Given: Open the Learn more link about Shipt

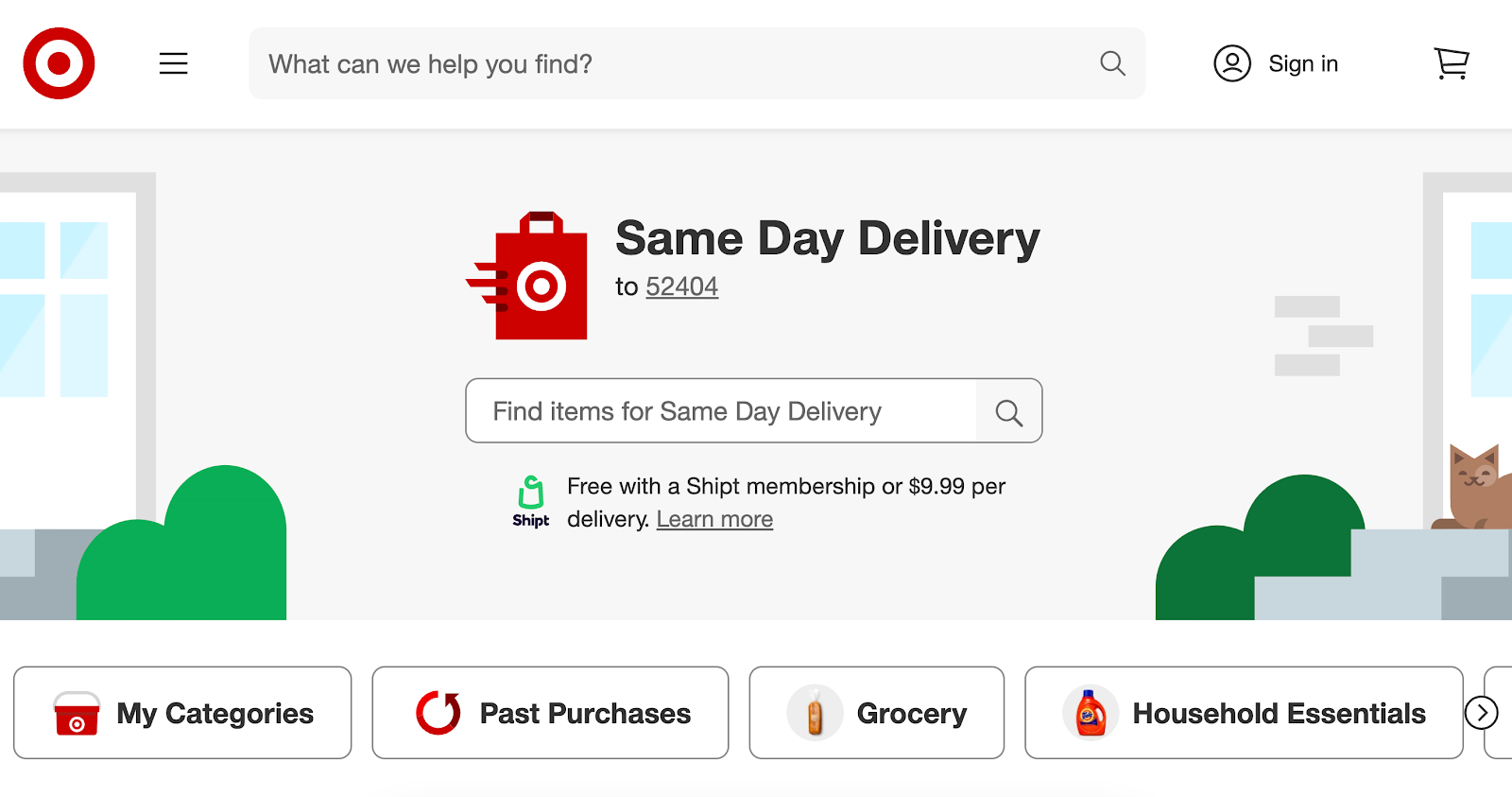Looking at the screenshot, I should (x=714, y=518).
